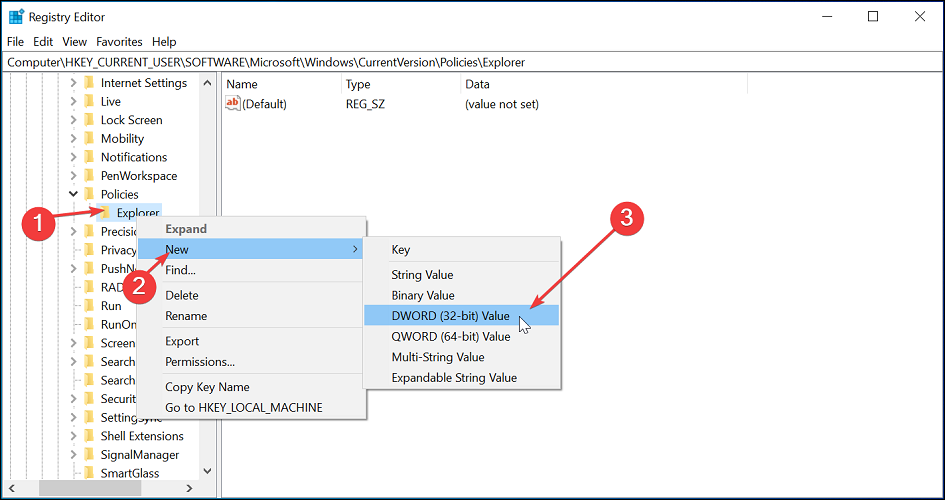Open the File menu
Screen dimensions: 945x500
coord(15,42)
